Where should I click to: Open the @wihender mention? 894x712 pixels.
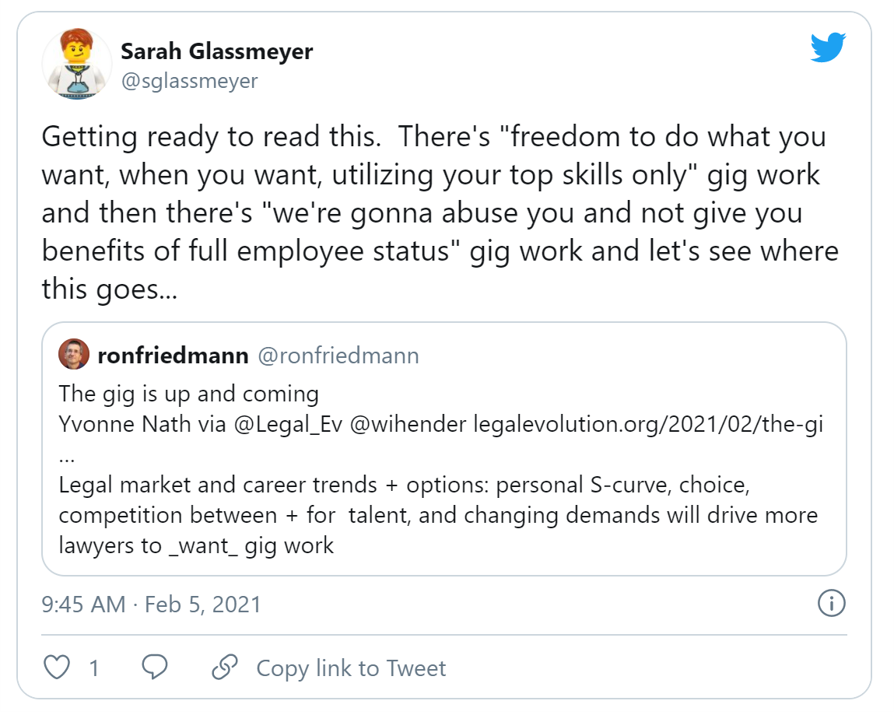(408, 425)
